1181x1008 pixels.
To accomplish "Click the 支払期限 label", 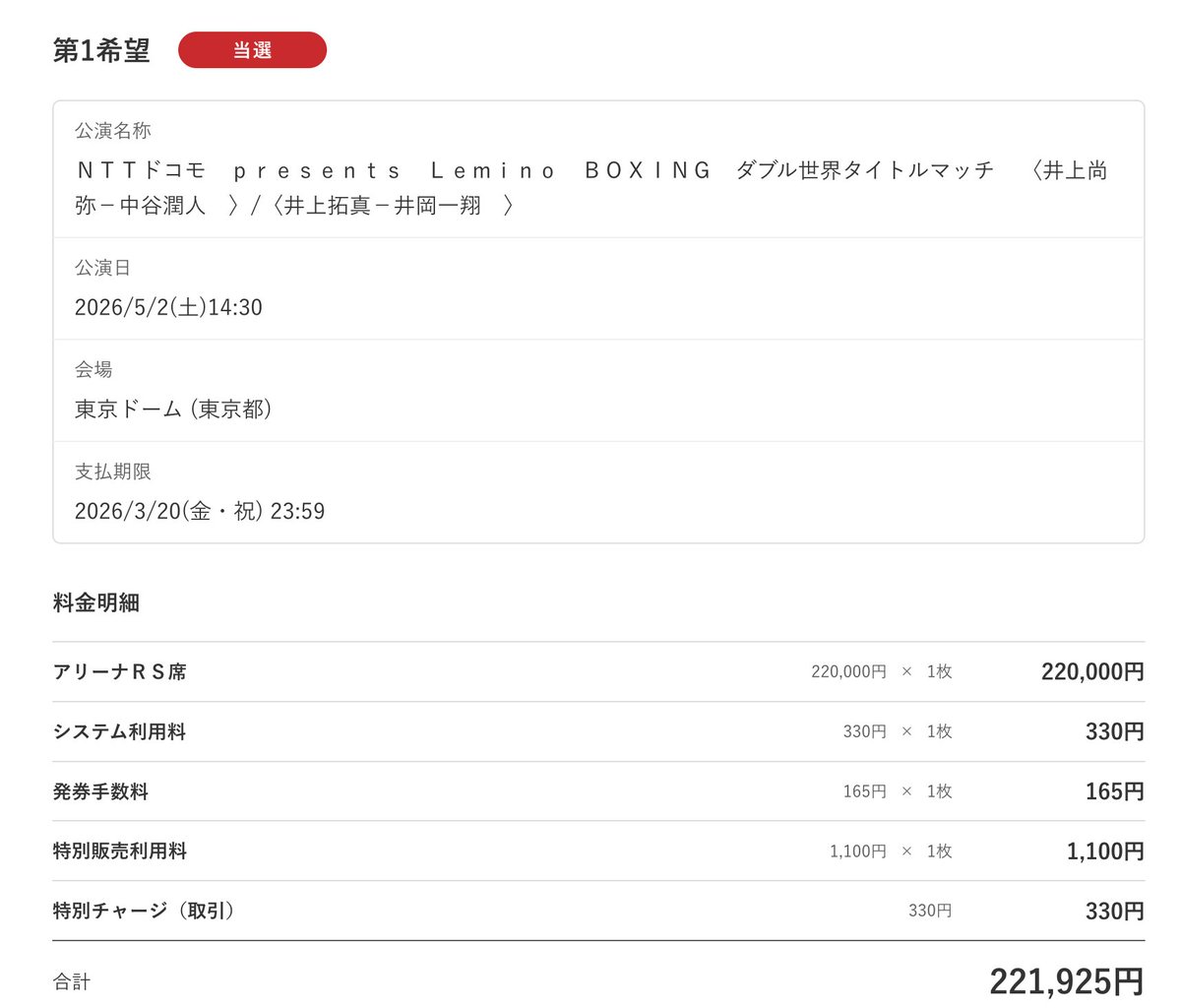I will point(113,472).
